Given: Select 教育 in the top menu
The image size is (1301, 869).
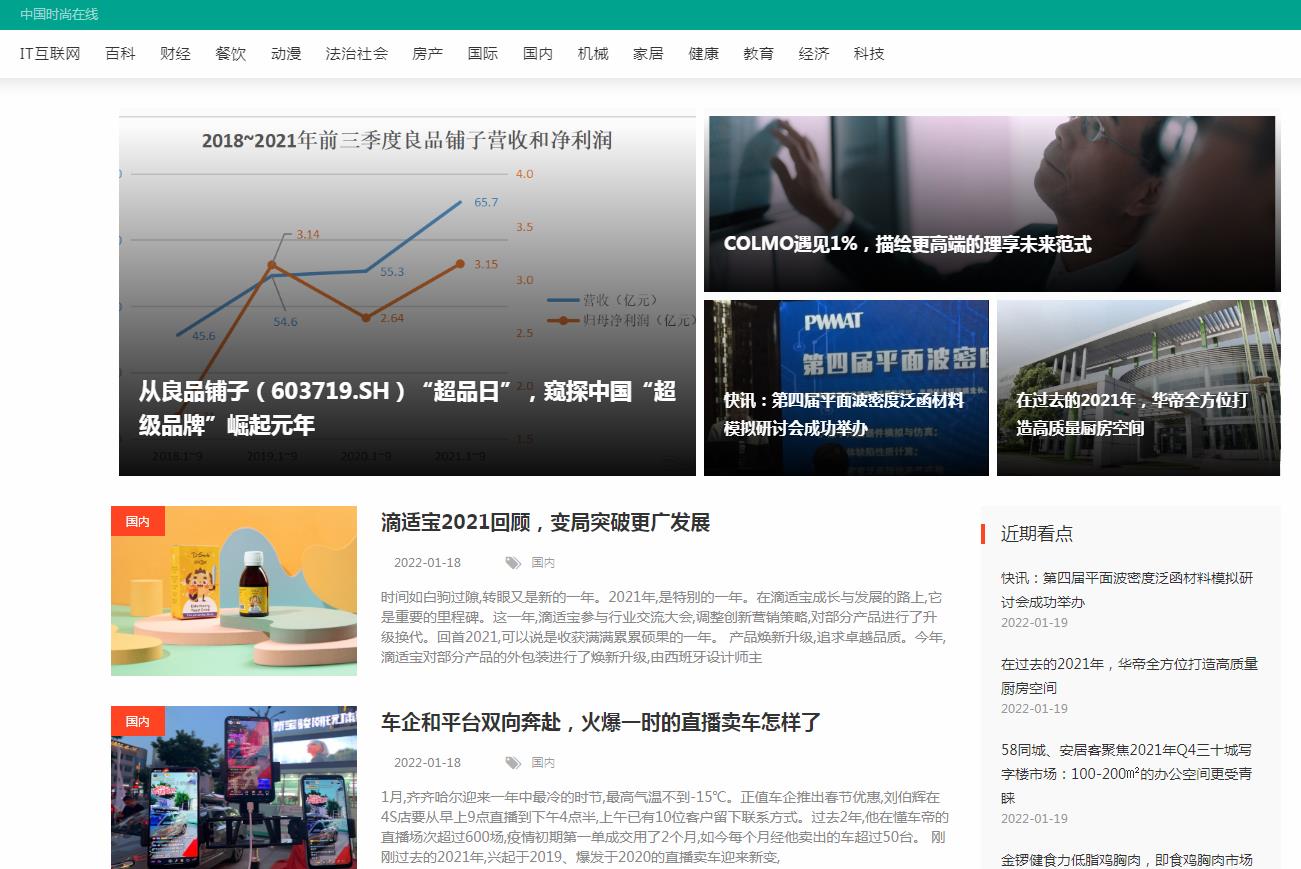Looking at the screenshot, I should 758,54.
